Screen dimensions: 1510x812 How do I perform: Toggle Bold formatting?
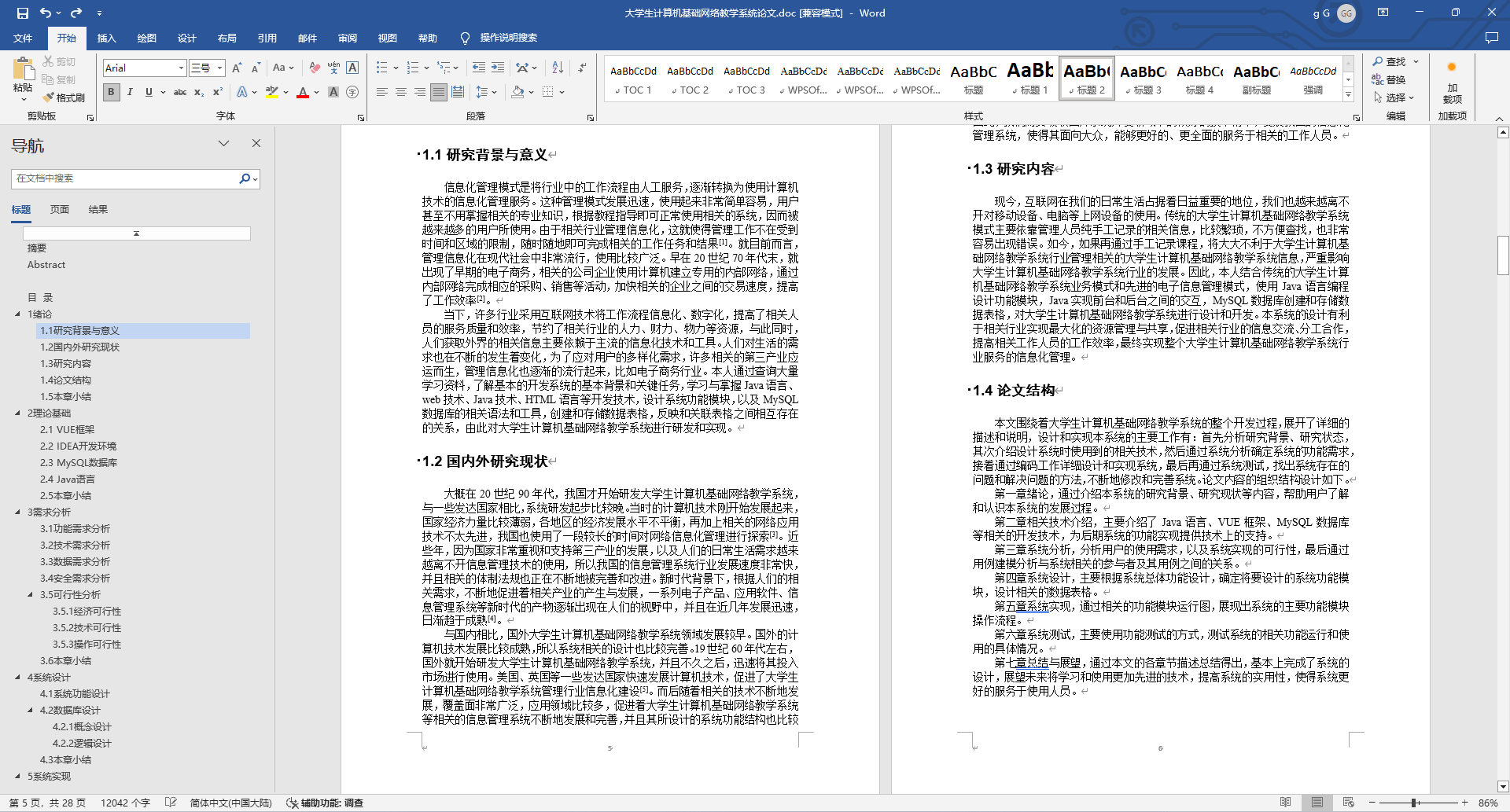[x=111, y=92]
